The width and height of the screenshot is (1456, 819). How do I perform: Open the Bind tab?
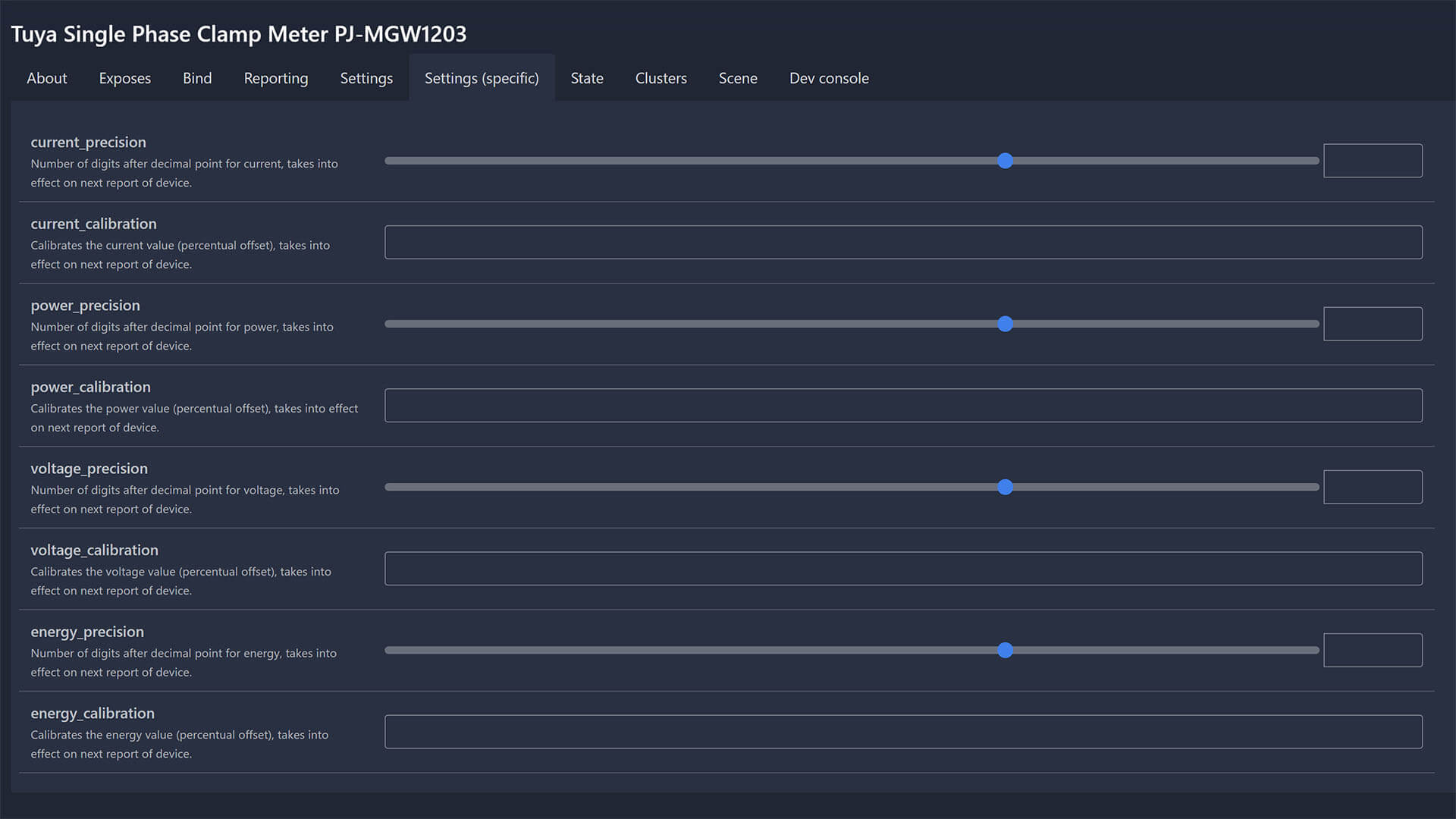(x=197, y=78)
